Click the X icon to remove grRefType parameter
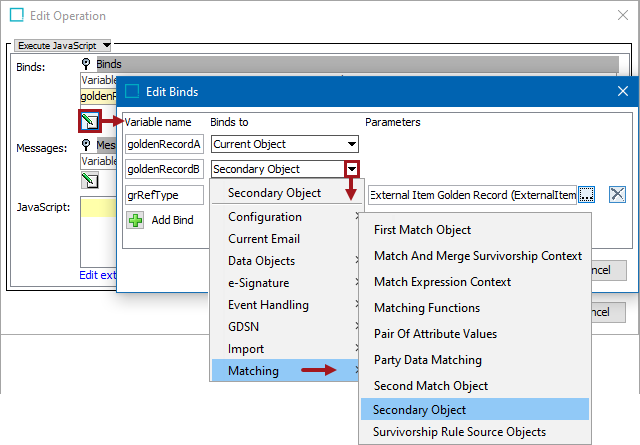Screen dimensions: 640x445 tap(617, 194)
